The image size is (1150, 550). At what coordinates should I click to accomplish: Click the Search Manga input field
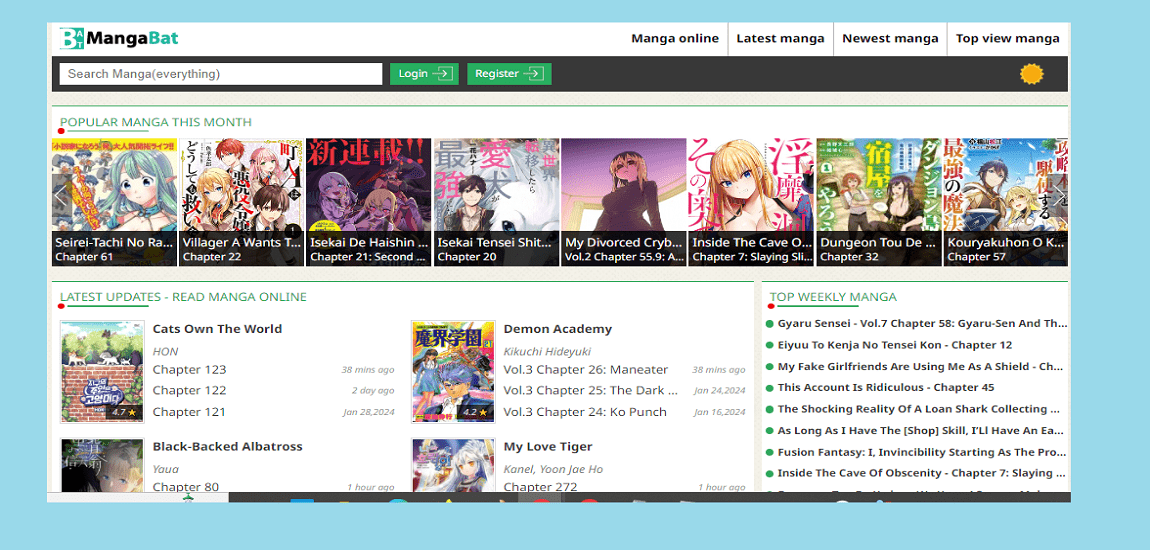point(221,74)
